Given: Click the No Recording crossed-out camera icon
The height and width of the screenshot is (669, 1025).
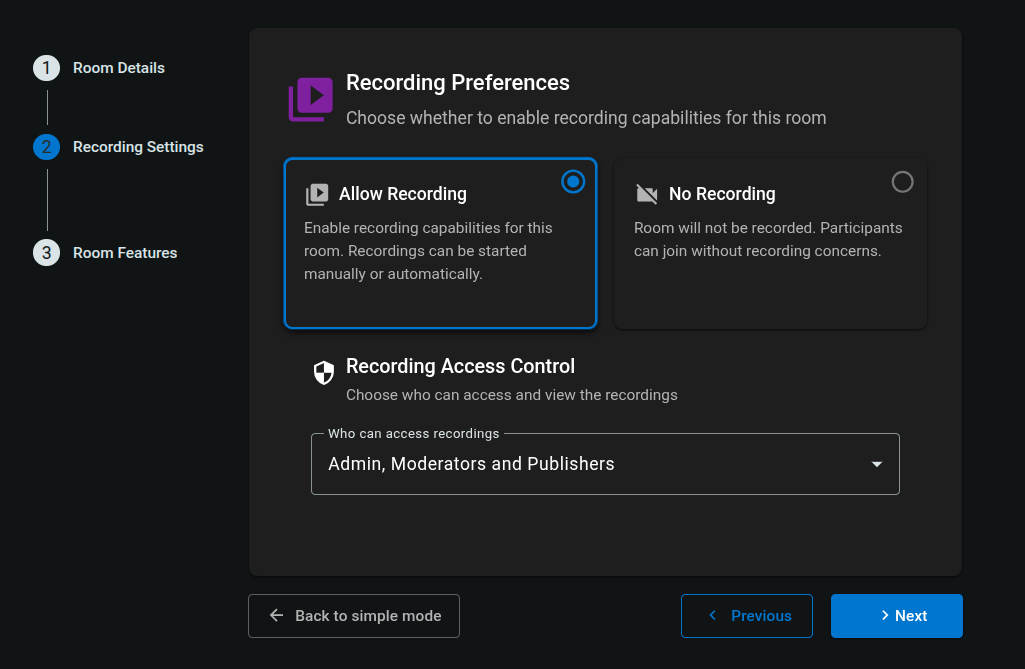Looking at the screenshot, I should coord(647,195).
